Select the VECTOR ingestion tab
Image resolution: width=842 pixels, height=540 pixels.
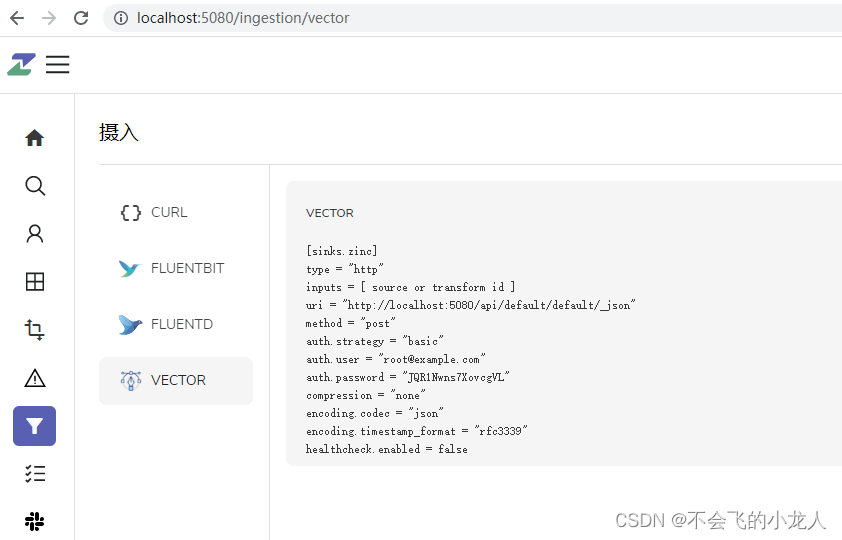coord(176,381)
